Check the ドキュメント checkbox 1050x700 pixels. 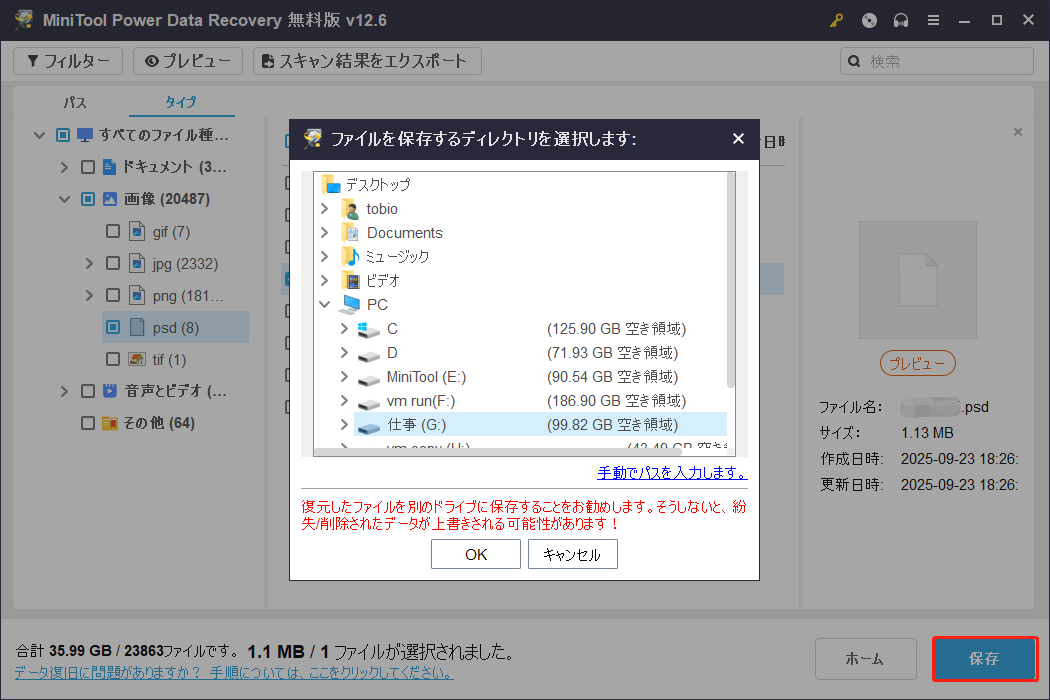click(88, 166)
